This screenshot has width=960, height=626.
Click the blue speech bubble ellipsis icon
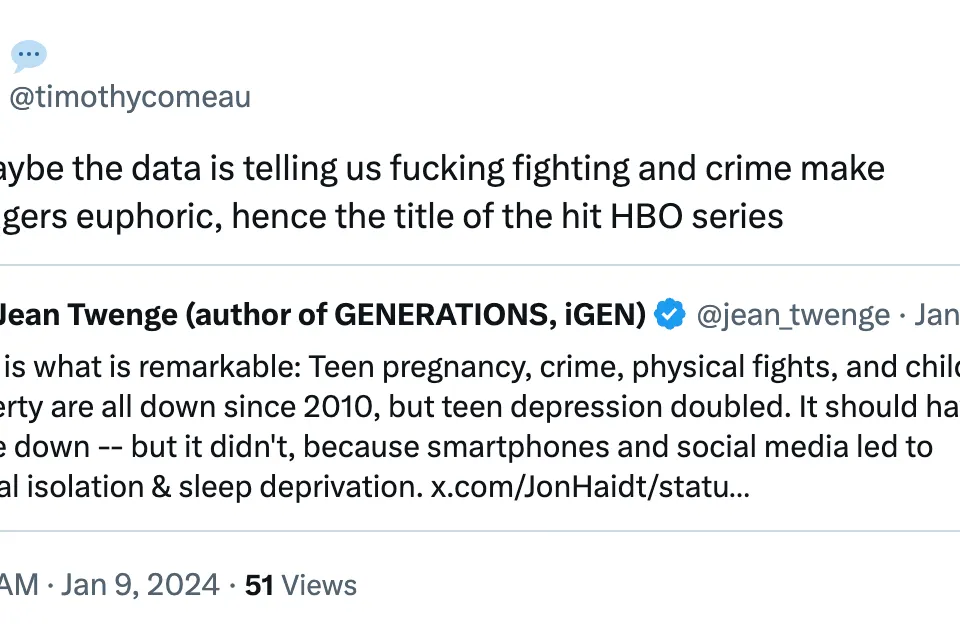tap(29, 55)
